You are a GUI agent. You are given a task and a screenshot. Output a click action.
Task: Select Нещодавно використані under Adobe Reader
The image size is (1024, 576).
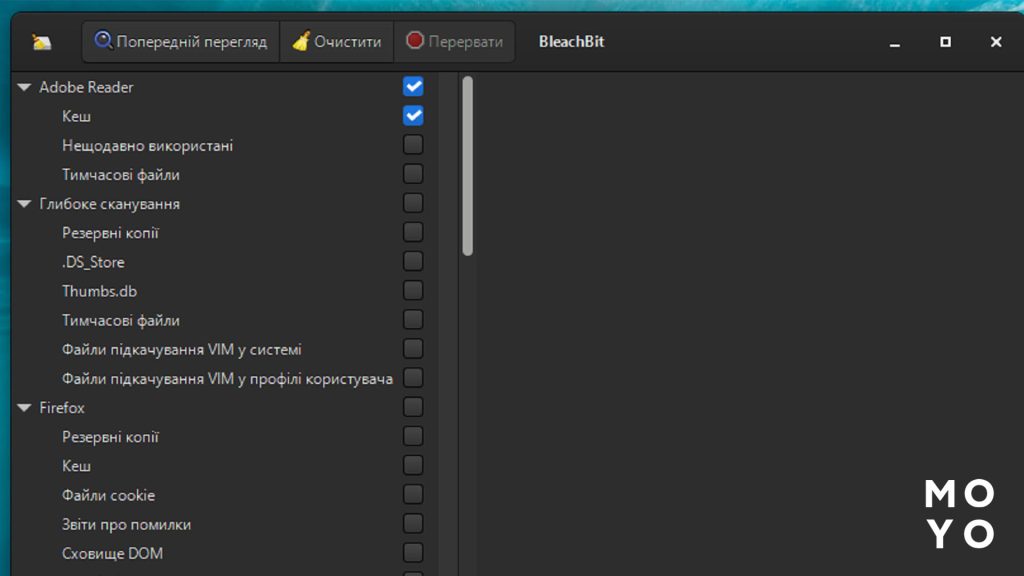[147, 146]
